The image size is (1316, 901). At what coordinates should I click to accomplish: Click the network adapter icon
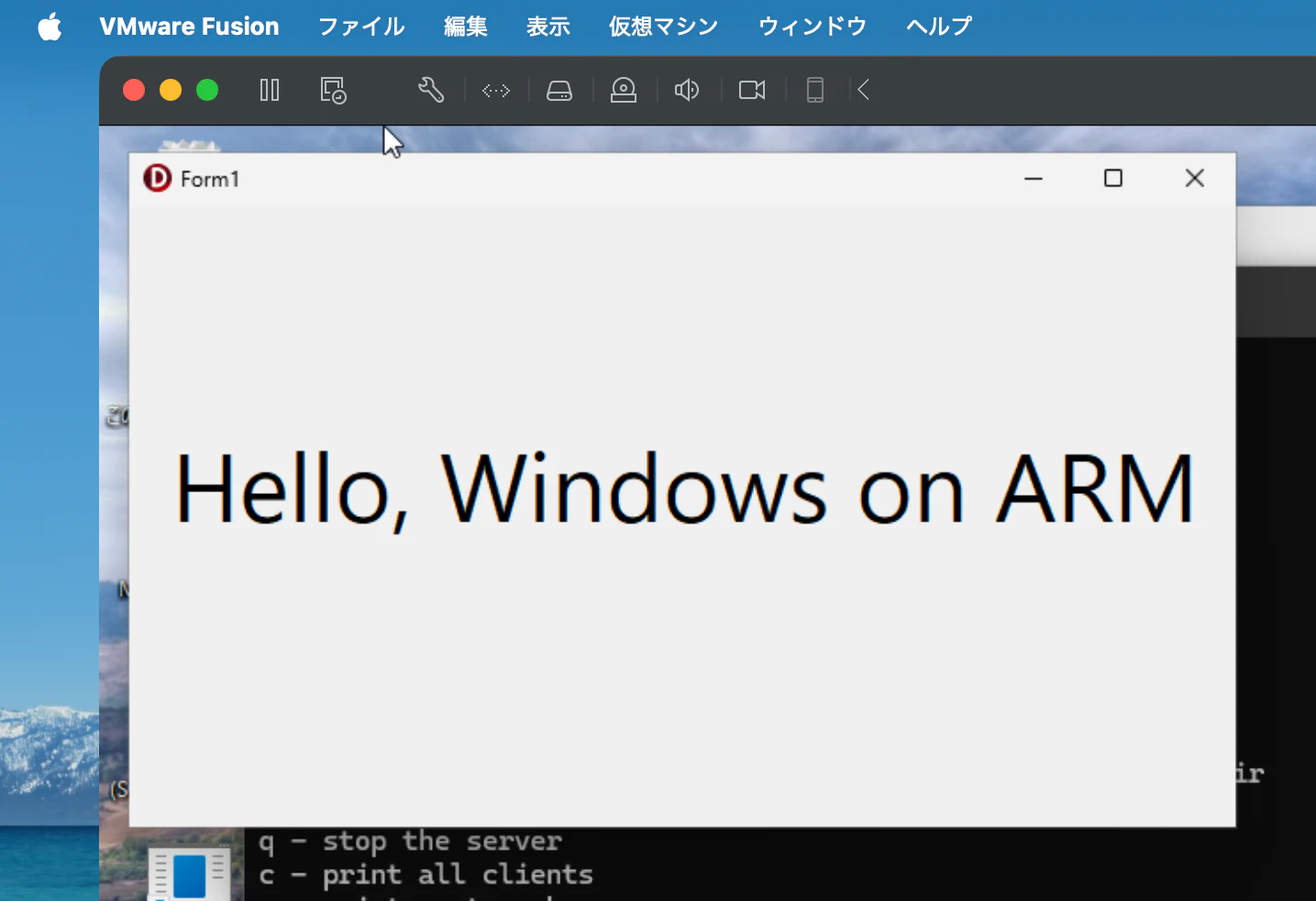[x=496, y=90]
